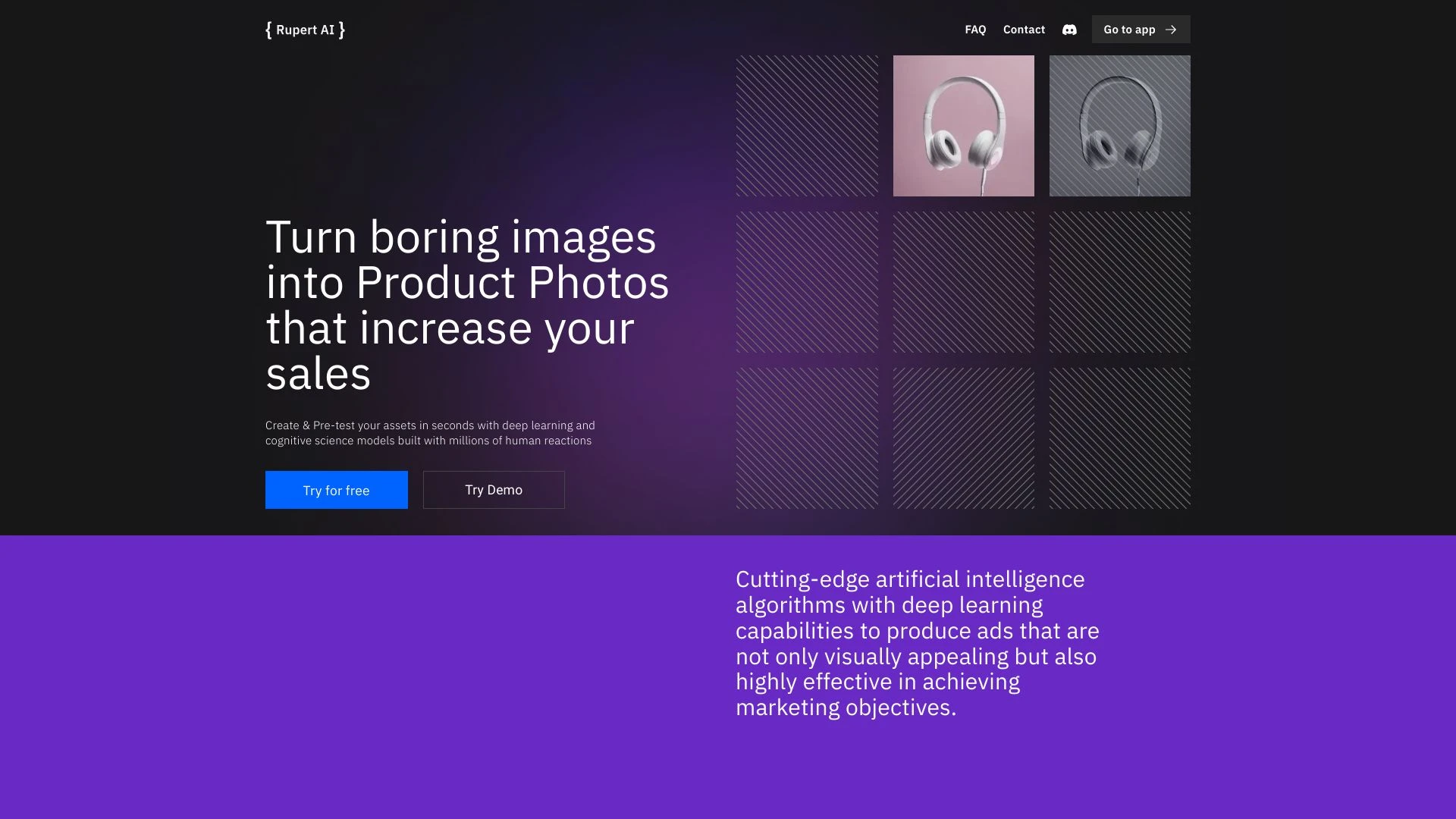Open the FAQ page link

(x=975, y=30)
